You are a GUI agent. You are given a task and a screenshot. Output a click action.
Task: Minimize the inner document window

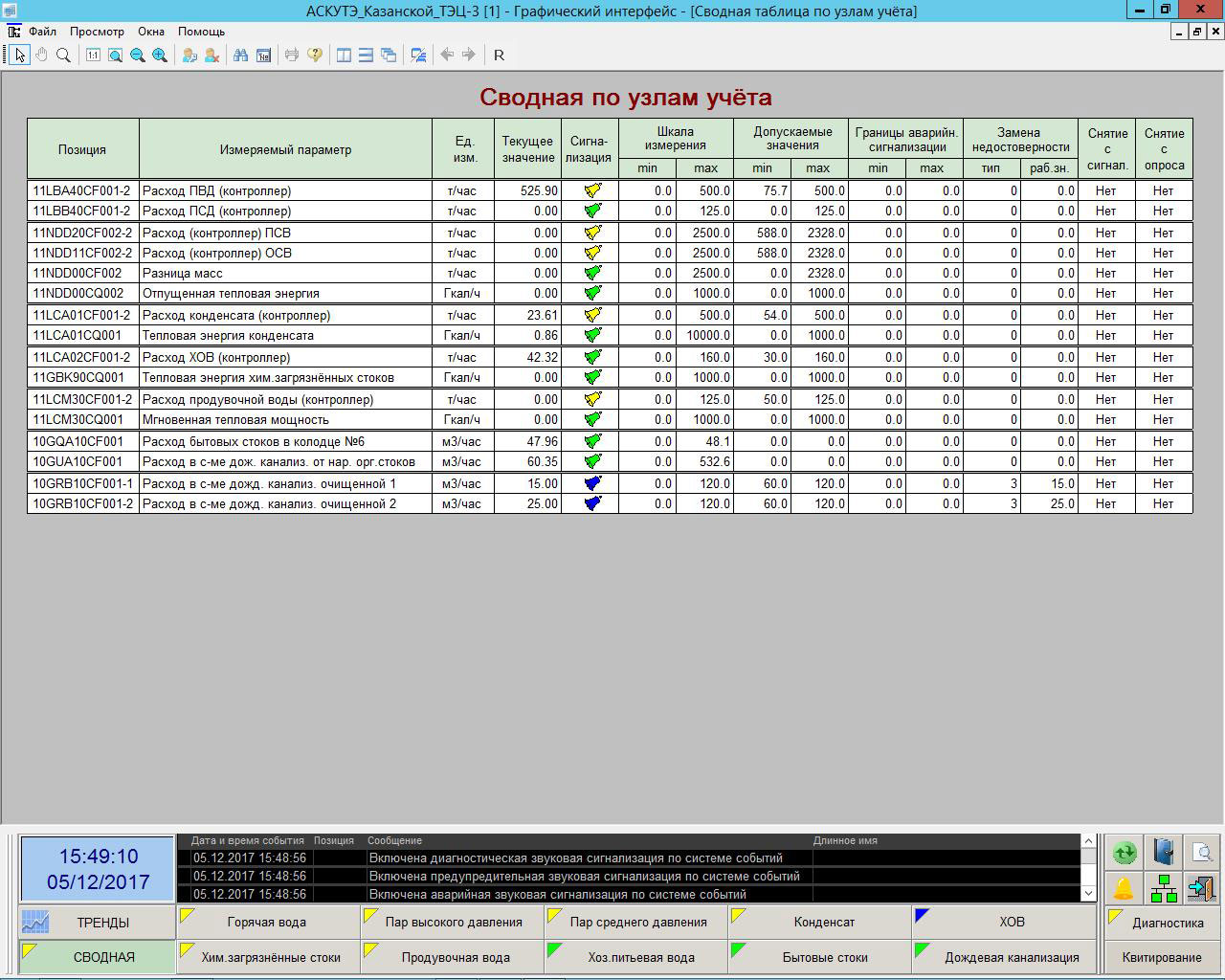pyautogui.click(x=1178, y=32)
